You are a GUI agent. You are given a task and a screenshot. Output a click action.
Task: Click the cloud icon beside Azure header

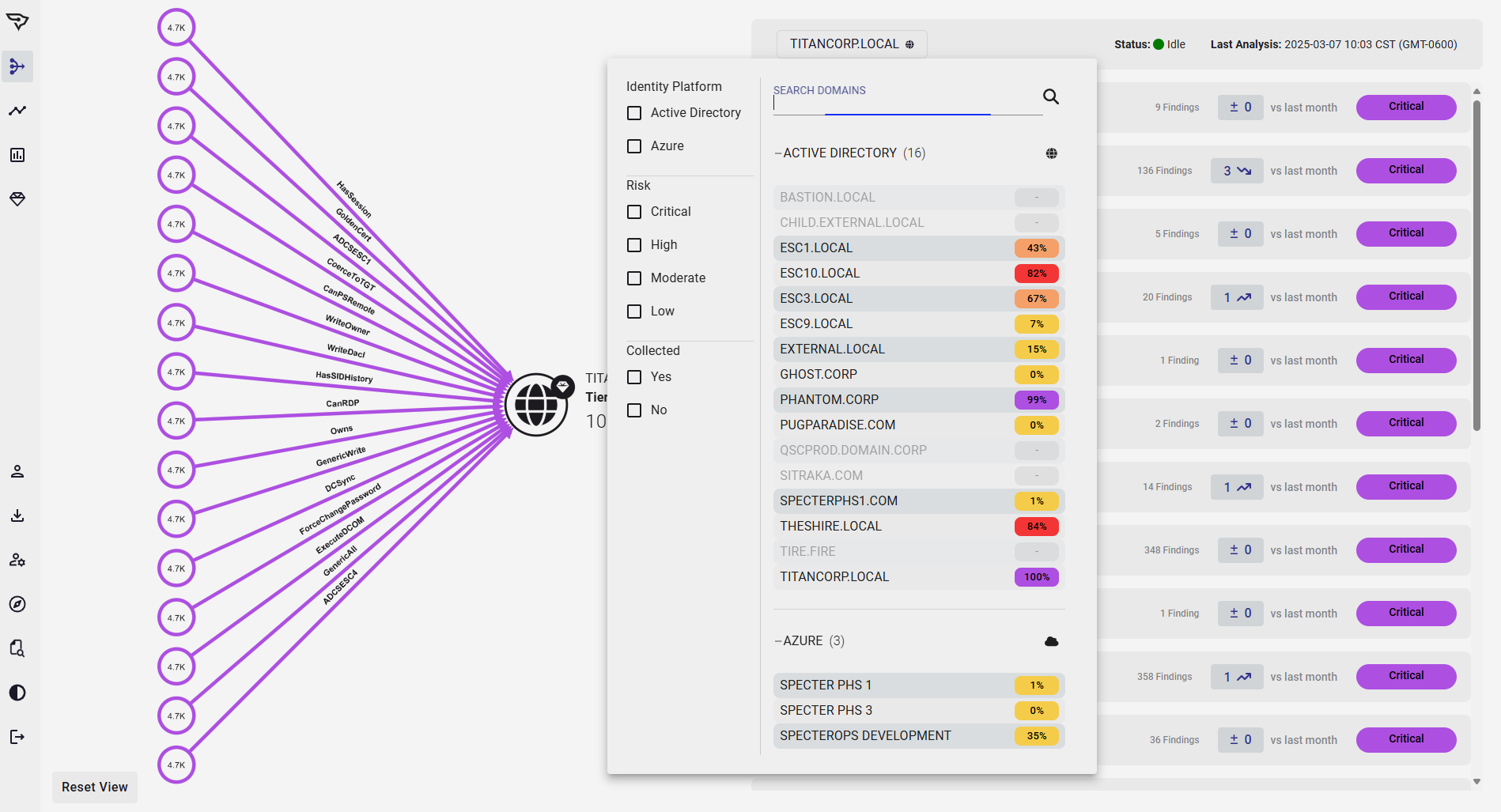[x=1052, y=641]
